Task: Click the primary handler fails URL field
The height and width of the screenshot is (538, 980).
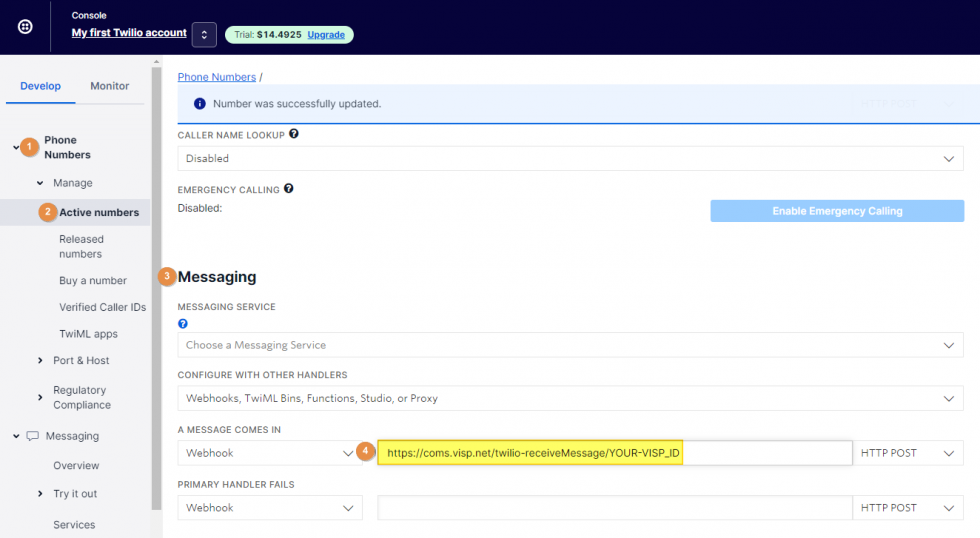Action: click(x=614, y=507)
